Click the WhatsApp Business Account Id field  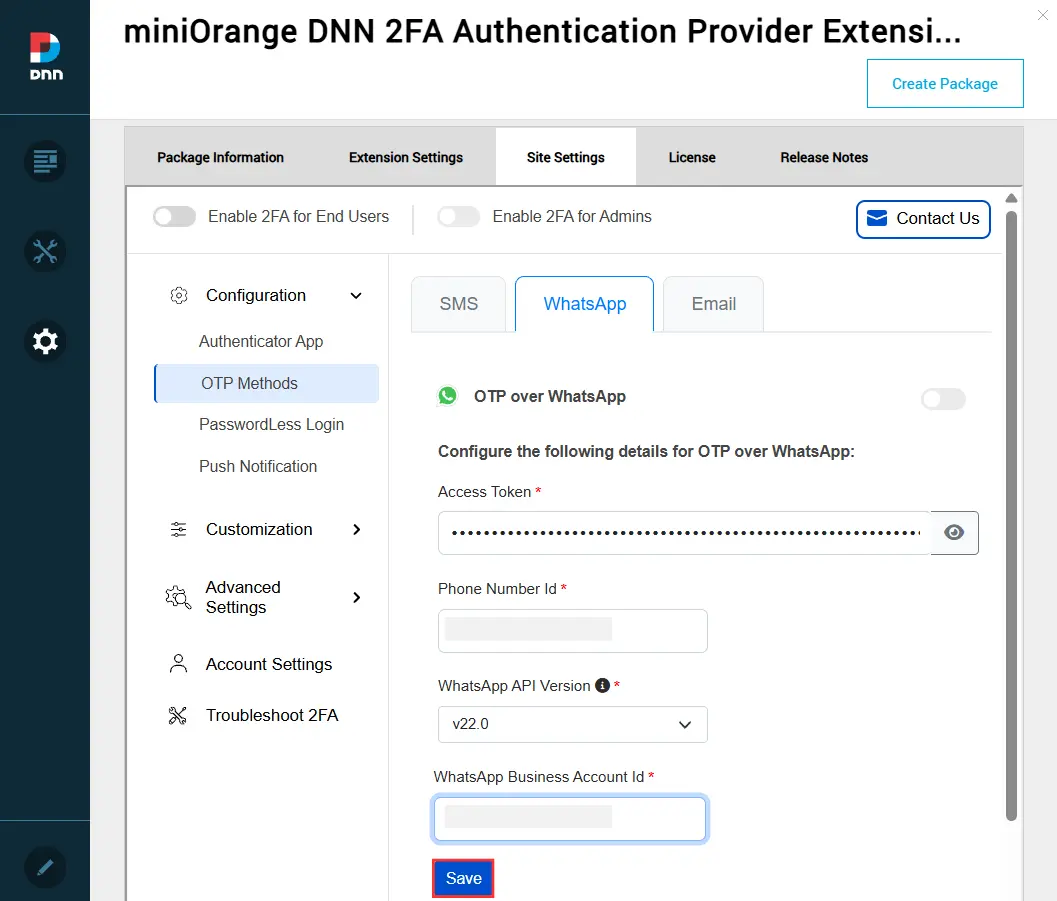click(x=570, y=819)
